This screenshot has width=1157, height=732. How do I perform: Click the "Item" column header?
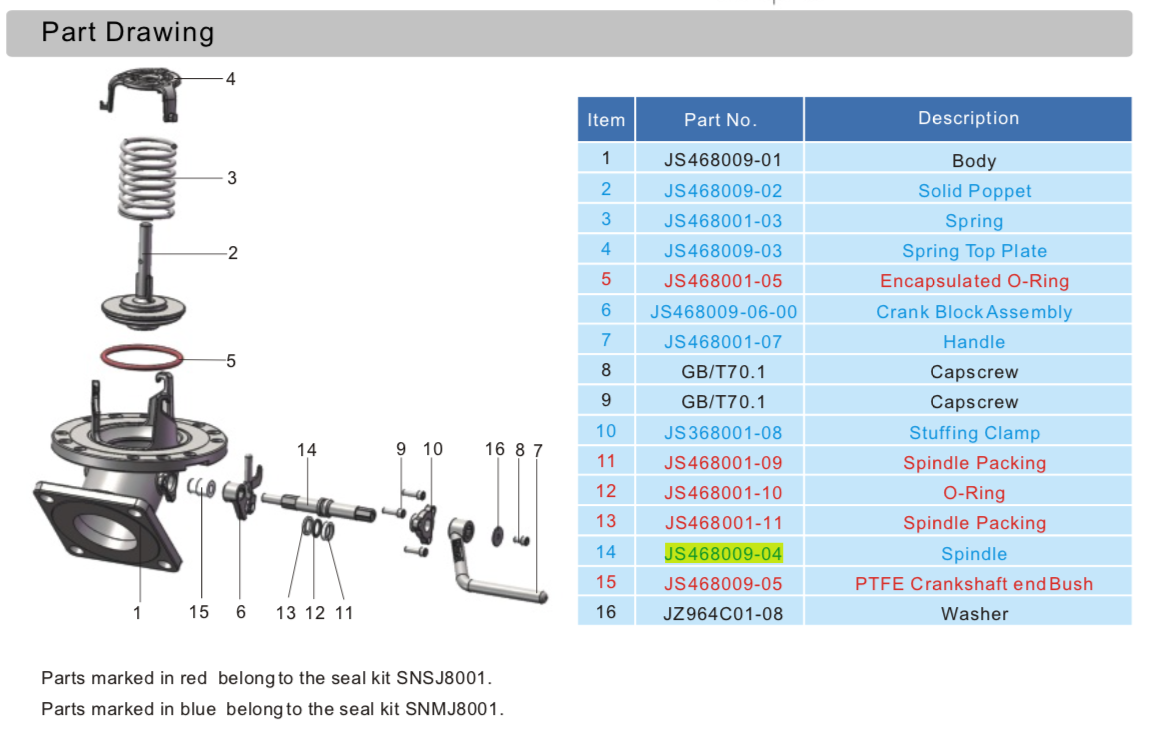pos(606,120)
